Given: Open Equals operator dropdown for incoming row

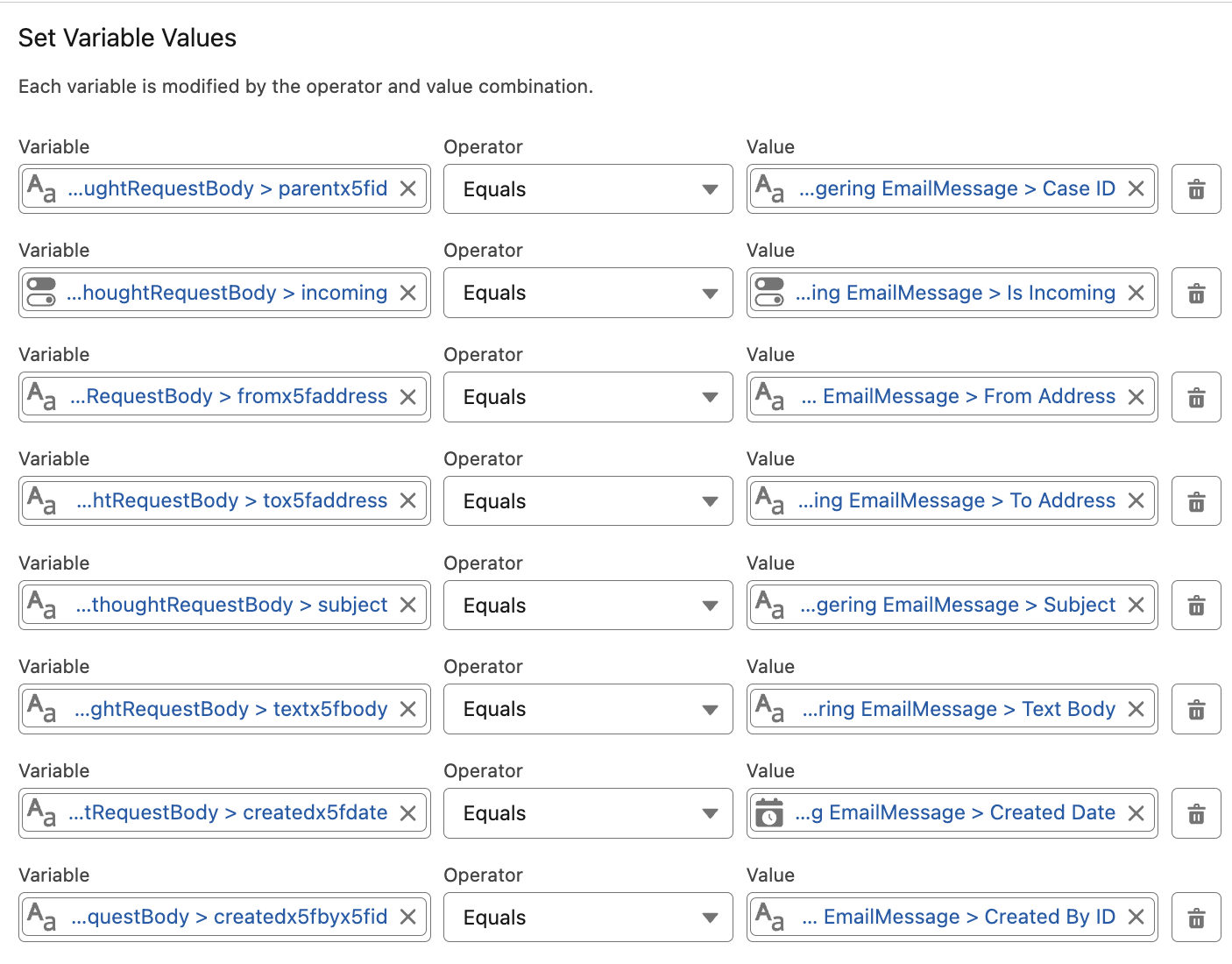Looking at the screenshot, I should (x=588, y=294).
